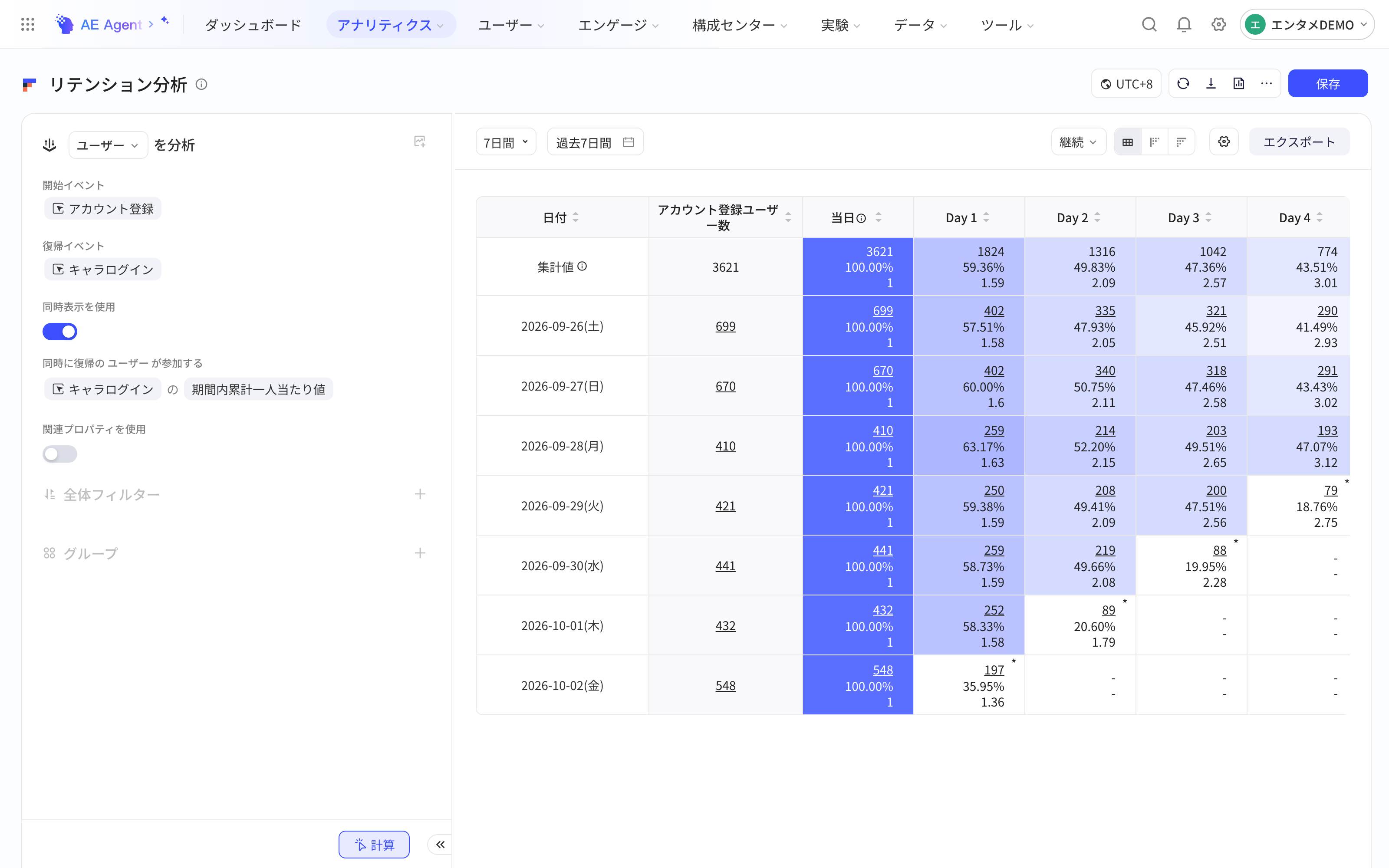Open the more options ellipsis menu
This screenshot has width=1389, height=868.
[1266, 84]
